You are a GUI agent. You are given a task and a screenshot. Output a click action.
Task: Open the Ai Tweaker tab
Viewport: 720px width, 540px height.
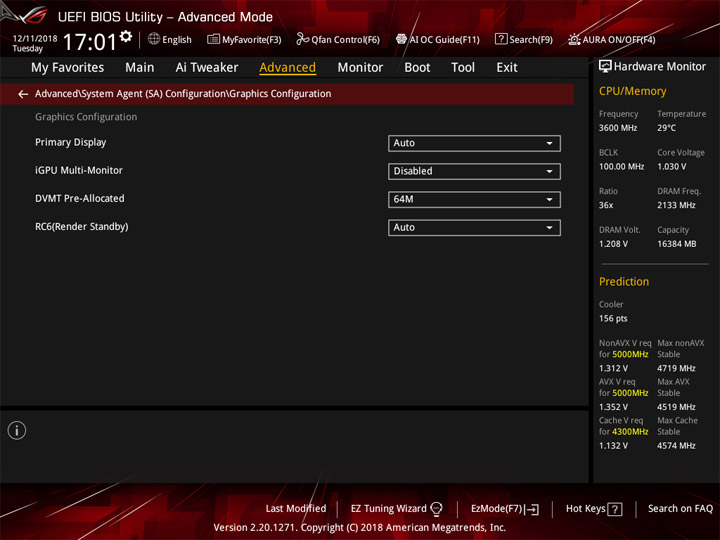point(207,68)
